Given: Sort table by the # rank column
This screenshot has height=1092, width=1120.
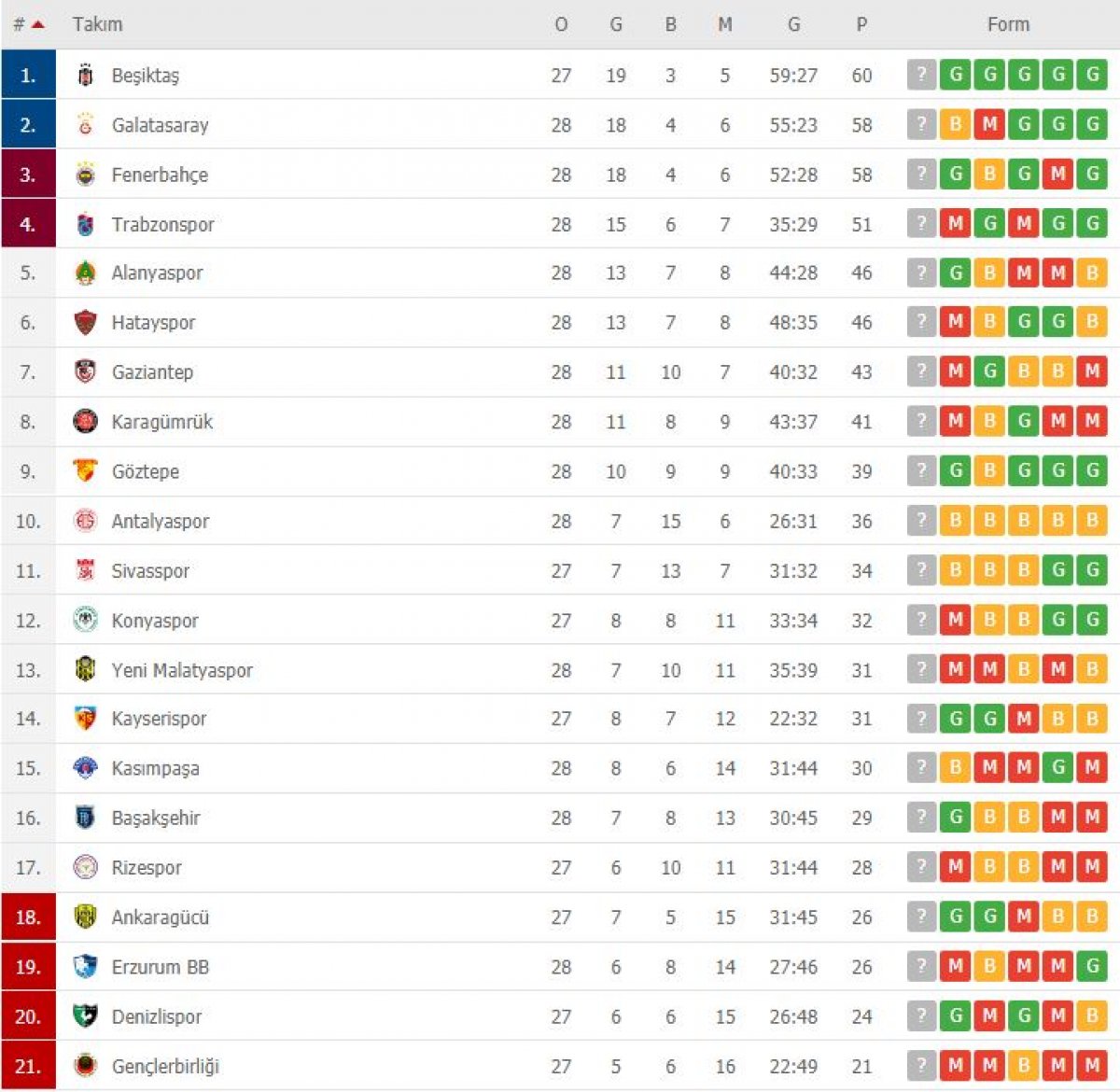Looking at the screenshot, I should 28,24.
